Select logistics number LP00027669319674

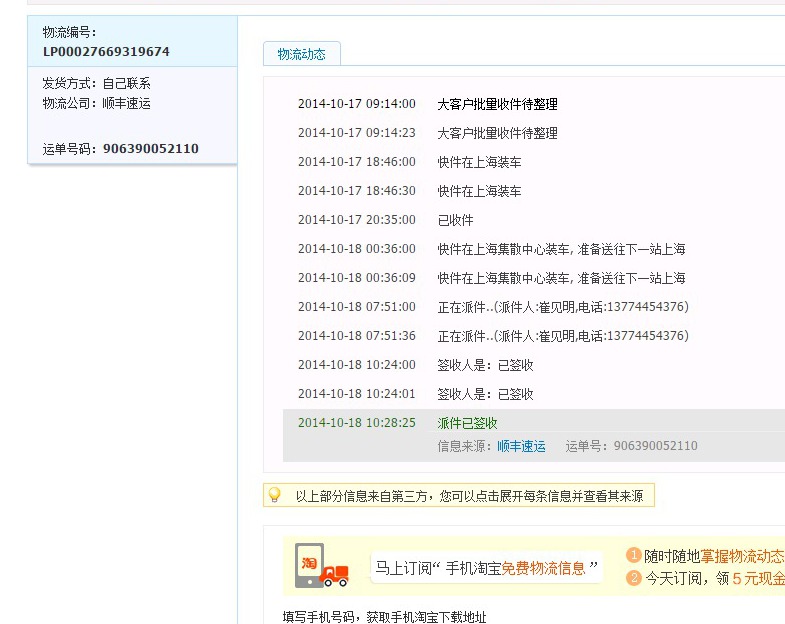click(x=106, y=52)
